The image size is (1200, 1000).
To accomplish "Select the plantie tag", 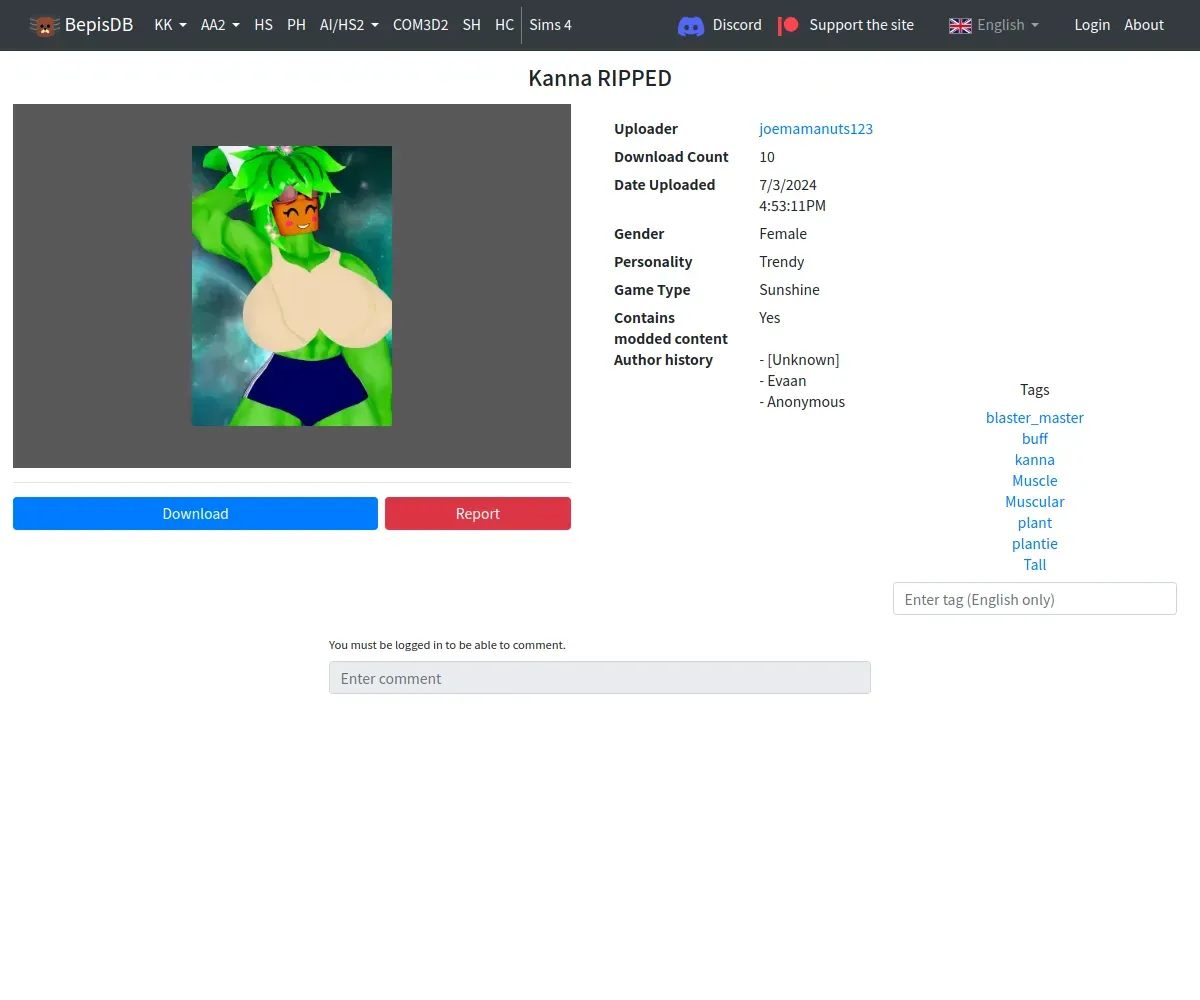I will pyautogui.click(x=1035, y=544).
